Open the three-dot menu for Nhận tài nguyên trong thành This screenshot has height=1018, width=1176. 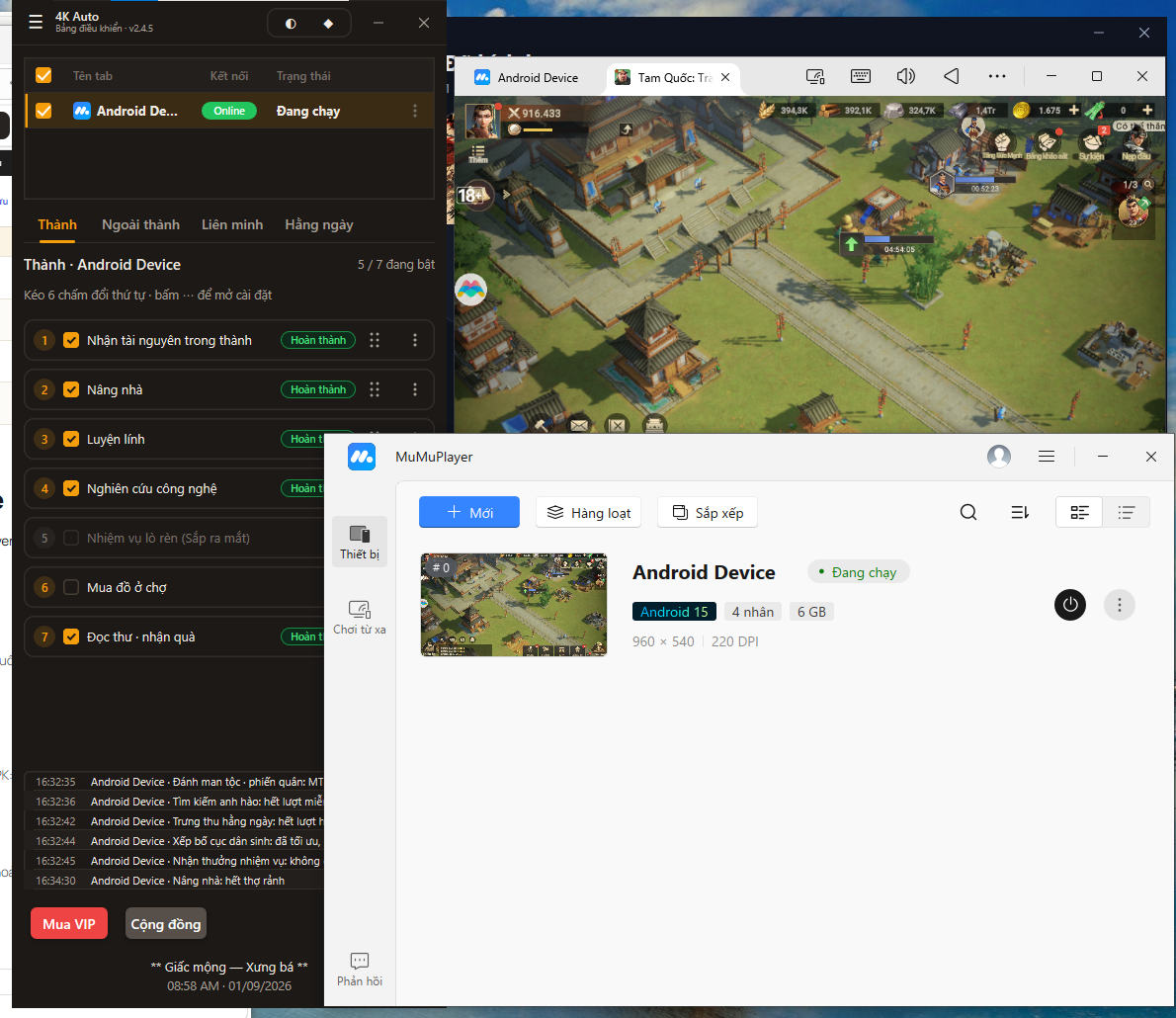pyautogui.click(x=415, y=341)
